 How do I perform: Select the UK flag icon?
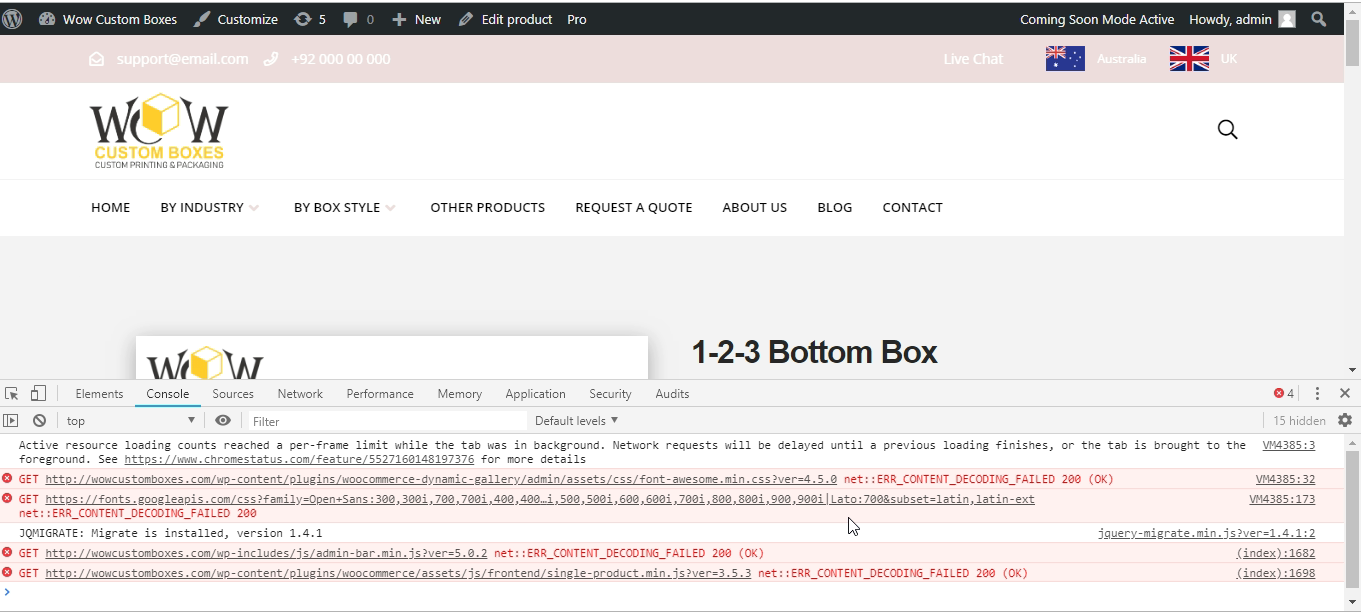click(1189, 59)
